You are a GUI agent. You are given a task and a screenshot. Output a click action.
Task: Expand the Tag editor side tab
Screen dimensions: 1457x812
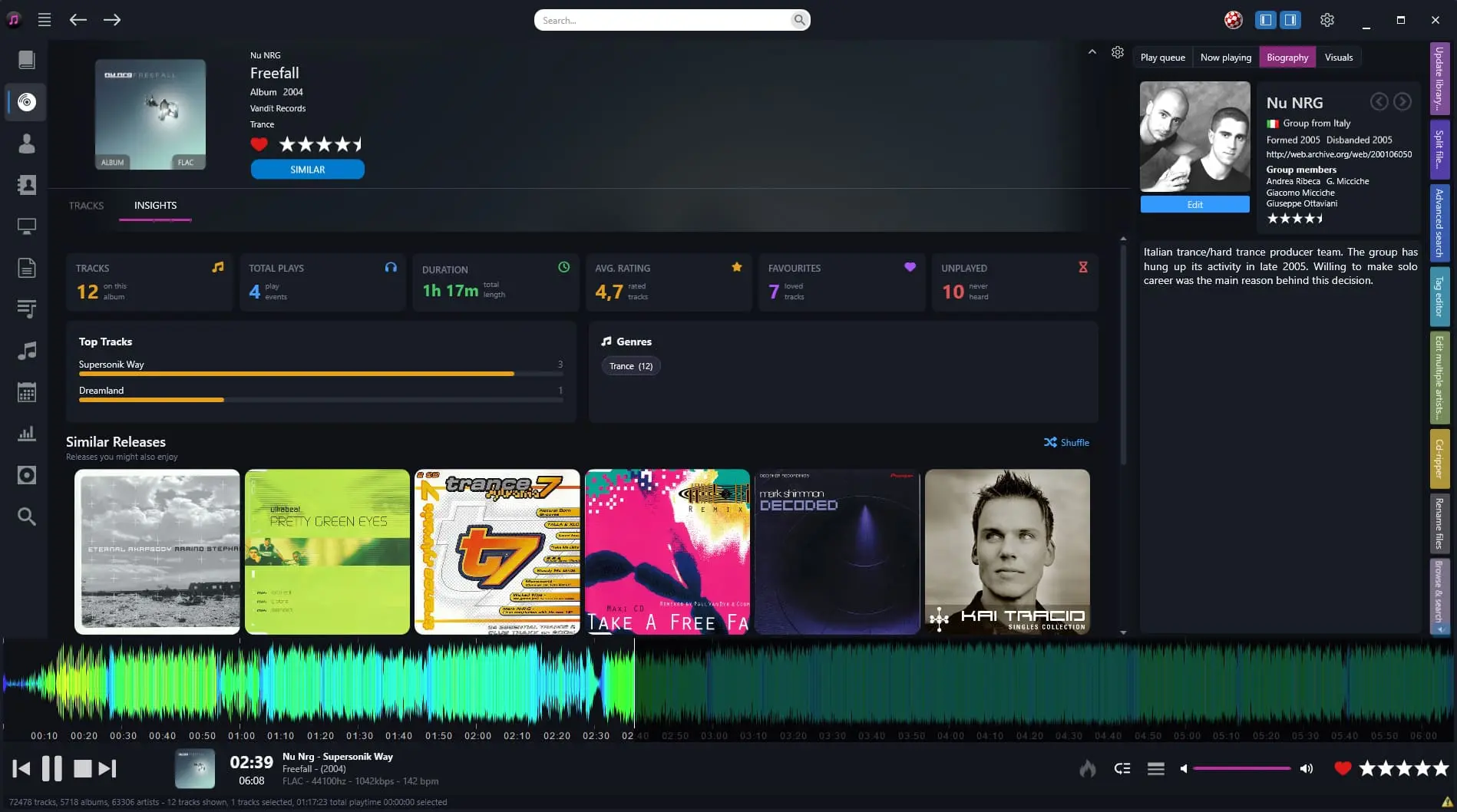[x=1439, y=295]
